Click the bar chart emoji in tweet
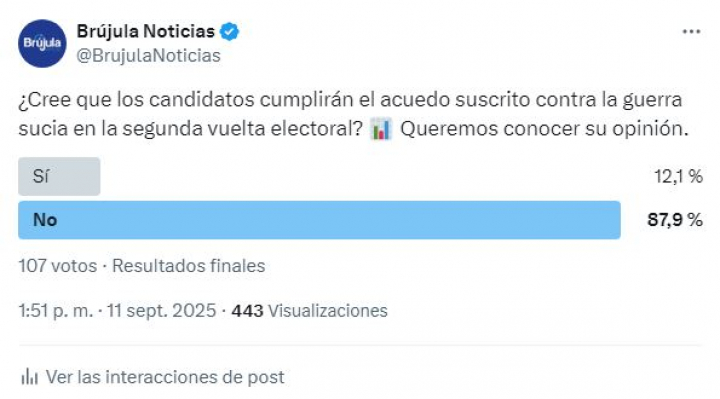 [381, 129]
